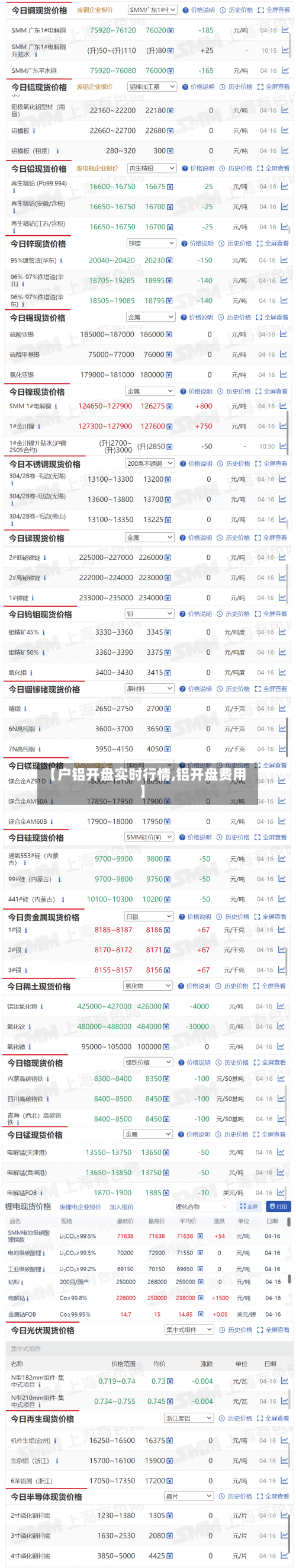
Task: Click the 全屏 button in lithium section
Action: click(x=249, y=1207)
